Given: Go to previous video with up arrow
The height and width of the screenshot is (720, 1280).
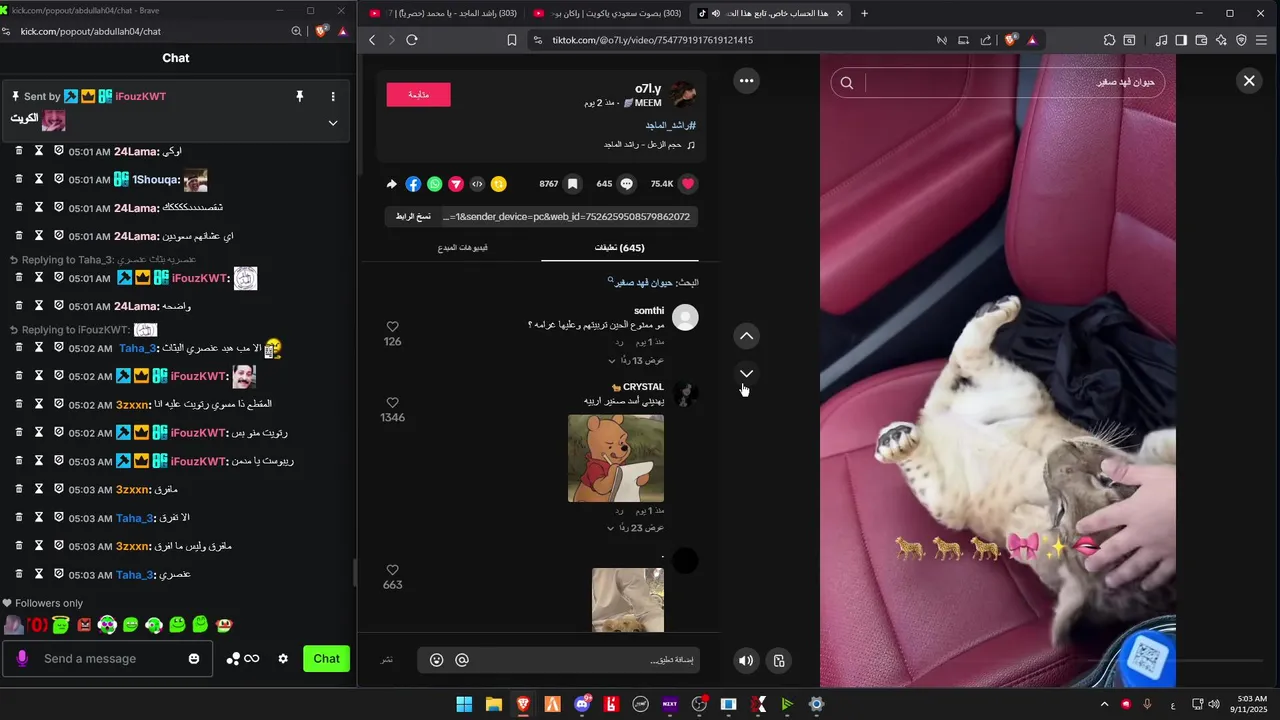Looking at the screenshot, I should point(746,336).
